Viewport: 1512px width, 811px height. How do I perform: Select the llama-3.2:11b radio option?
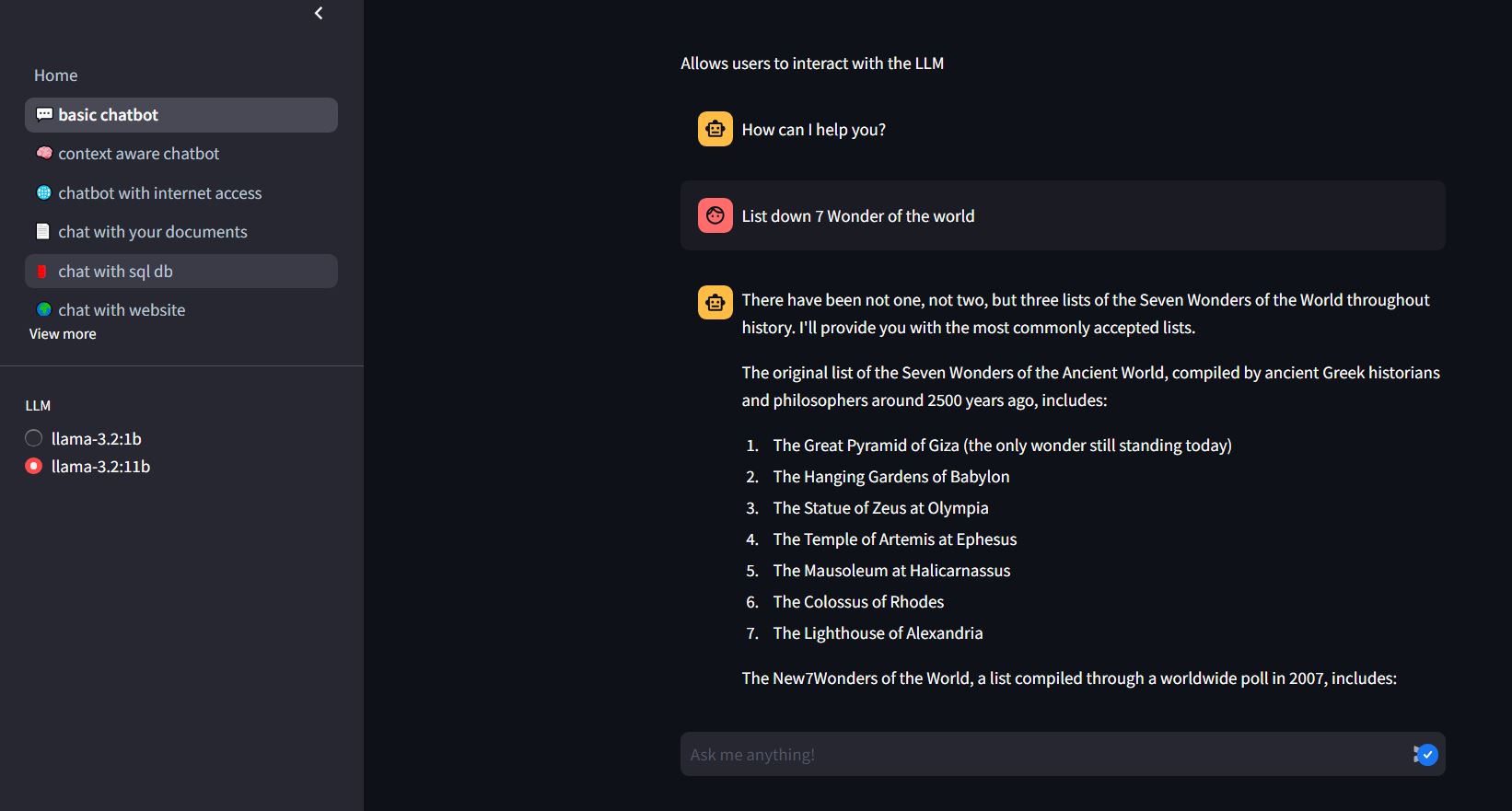pyautogui.click(x=34, y=467)
